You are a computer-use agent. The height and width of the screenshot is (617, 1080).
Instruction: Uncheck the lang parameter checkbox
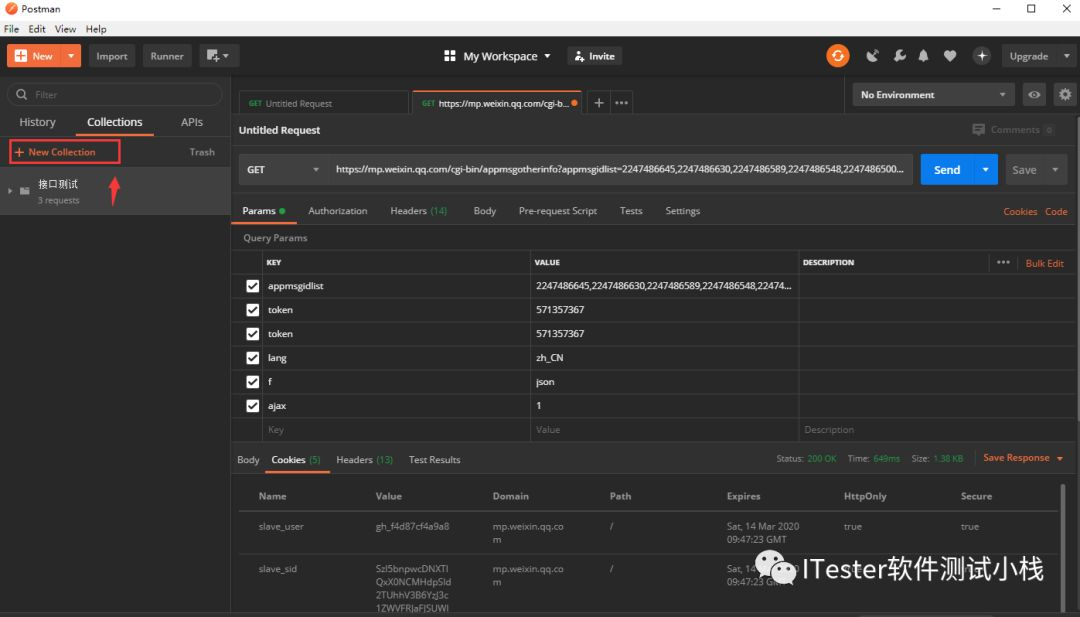tap(252, 358)
